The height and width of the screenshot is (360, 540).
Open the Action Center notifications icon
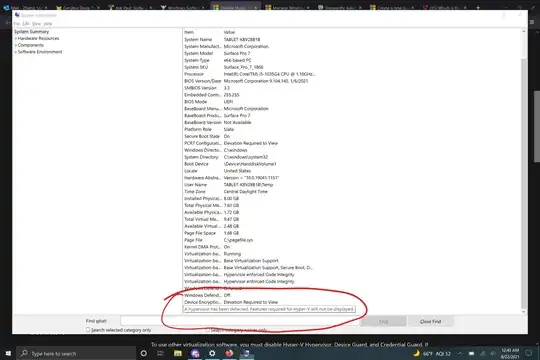point(529,353)
